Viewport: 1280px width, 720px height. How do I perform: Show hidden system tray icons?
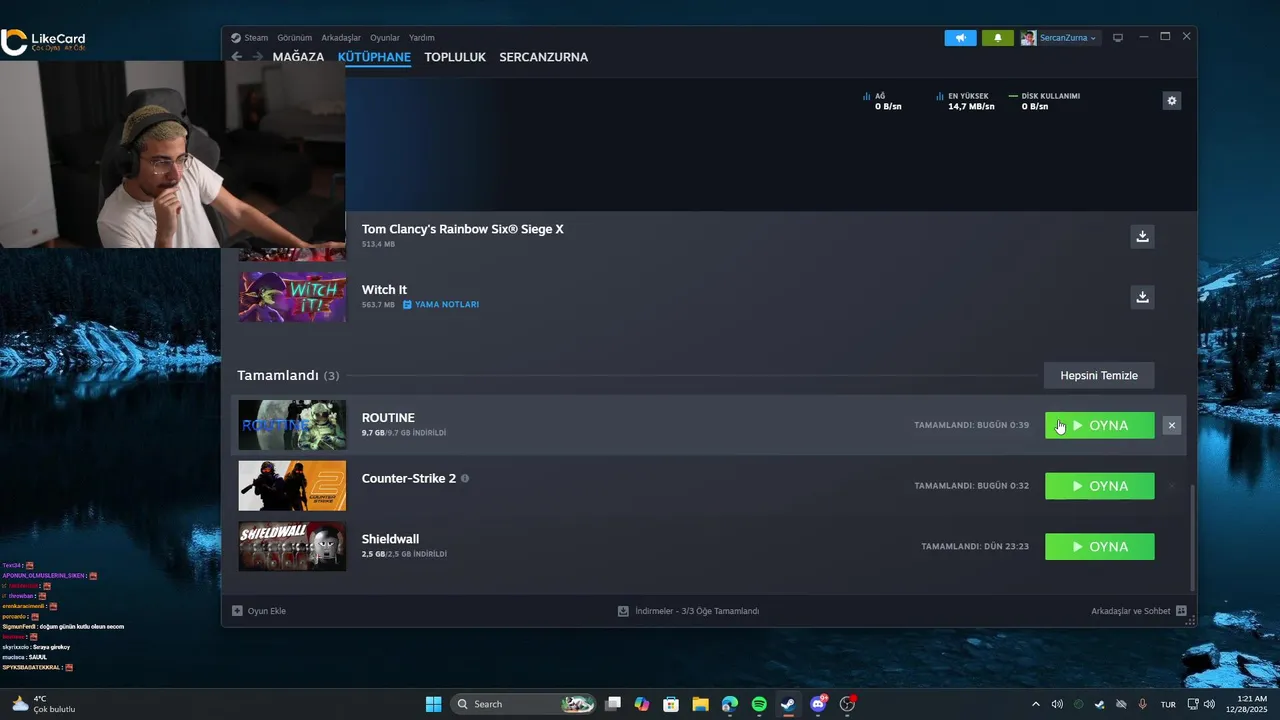pyautogui.click(x=1036, y=704)
